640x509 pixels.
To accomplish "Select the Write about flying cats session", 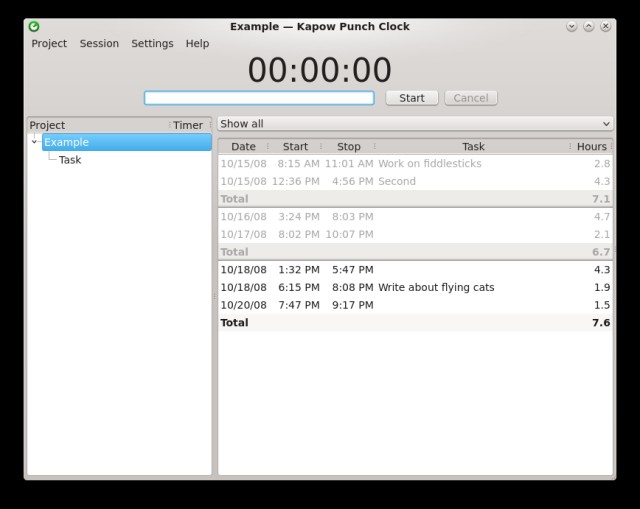I will coord(436,288).
